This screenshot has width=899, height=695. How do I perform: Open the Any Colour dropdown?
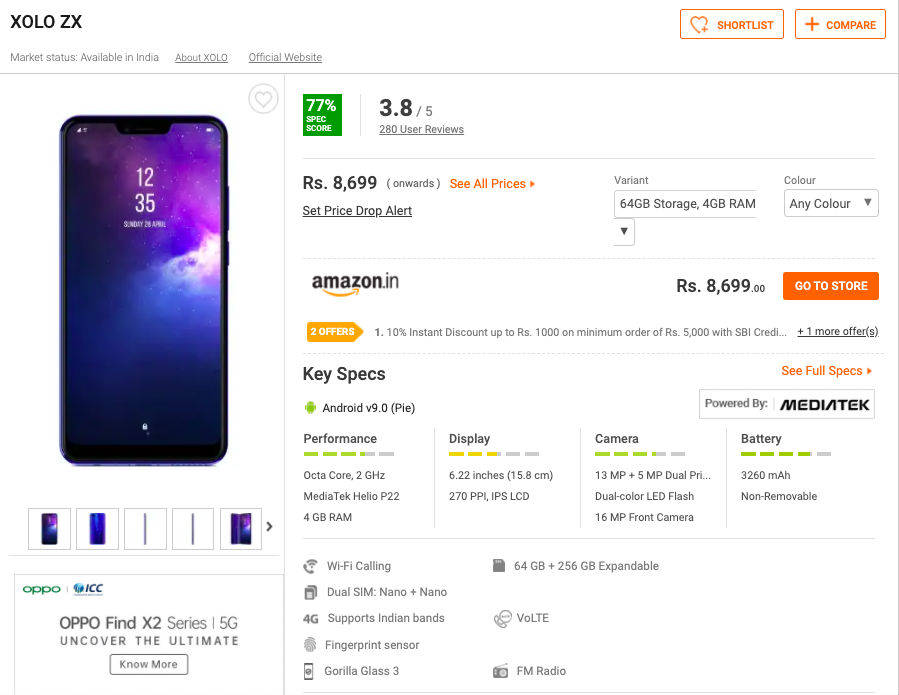tap(831, 203)
